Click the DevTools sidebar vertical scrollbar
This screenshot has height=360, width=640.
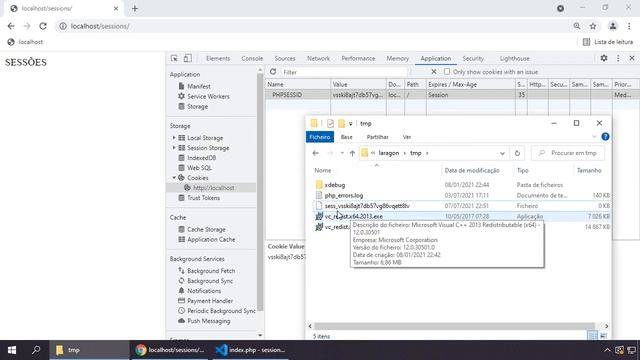pyautogui.click(x=260, y=192)
